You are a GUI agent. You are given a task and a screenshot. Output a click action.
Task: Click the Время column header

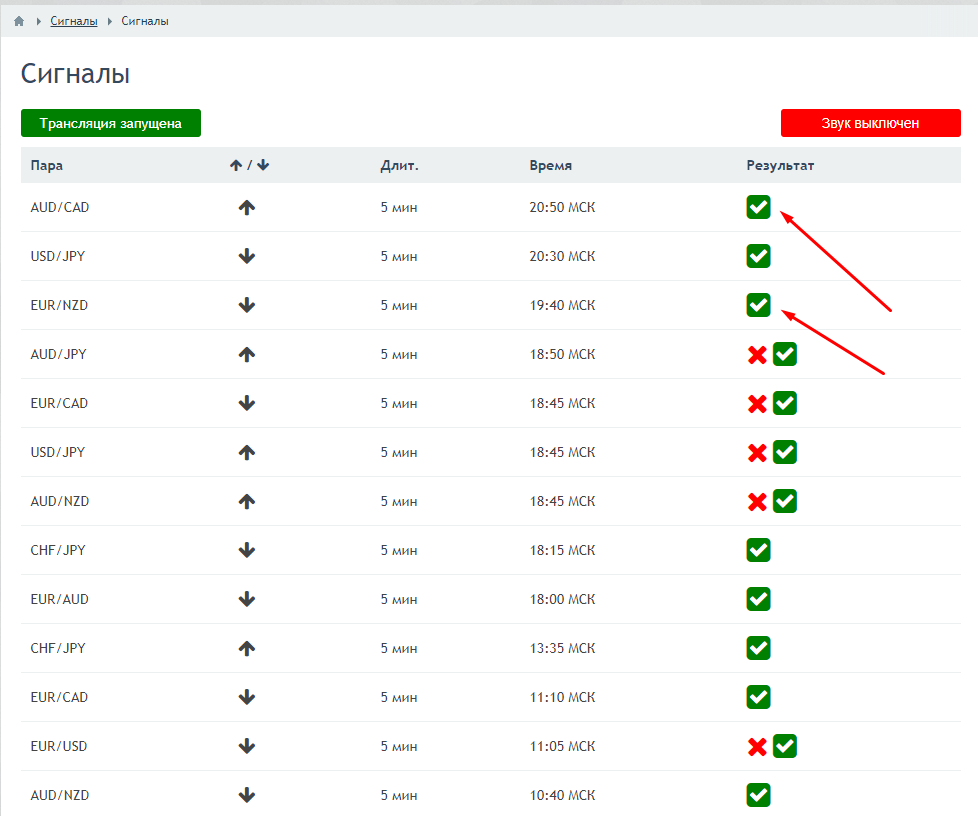551,165
